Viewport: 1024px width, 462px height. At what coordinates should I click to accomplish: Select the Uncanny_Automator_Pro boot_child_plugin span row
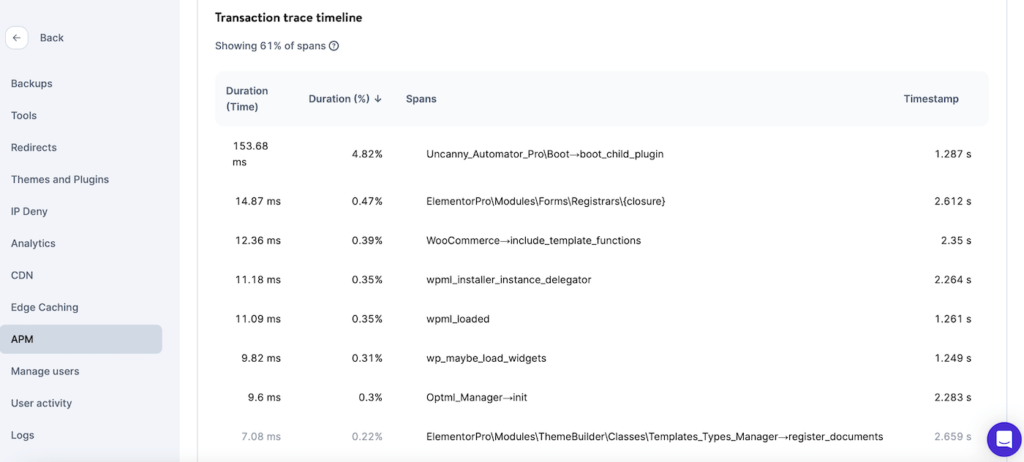[x=545, y=154]
